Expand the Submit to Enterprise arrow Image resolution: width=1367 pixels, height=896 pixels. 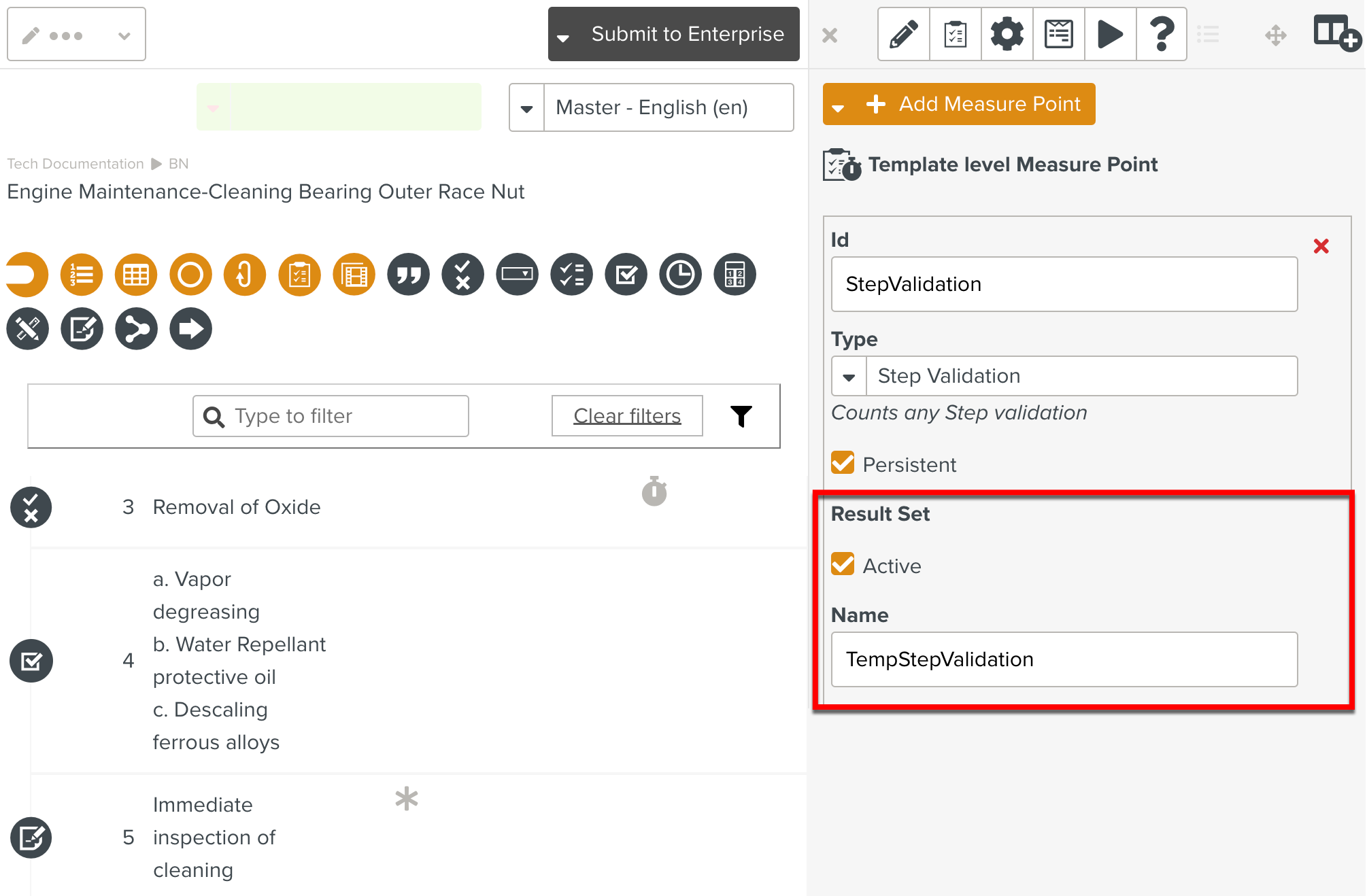pyautogui.click(x=563, y=37)
